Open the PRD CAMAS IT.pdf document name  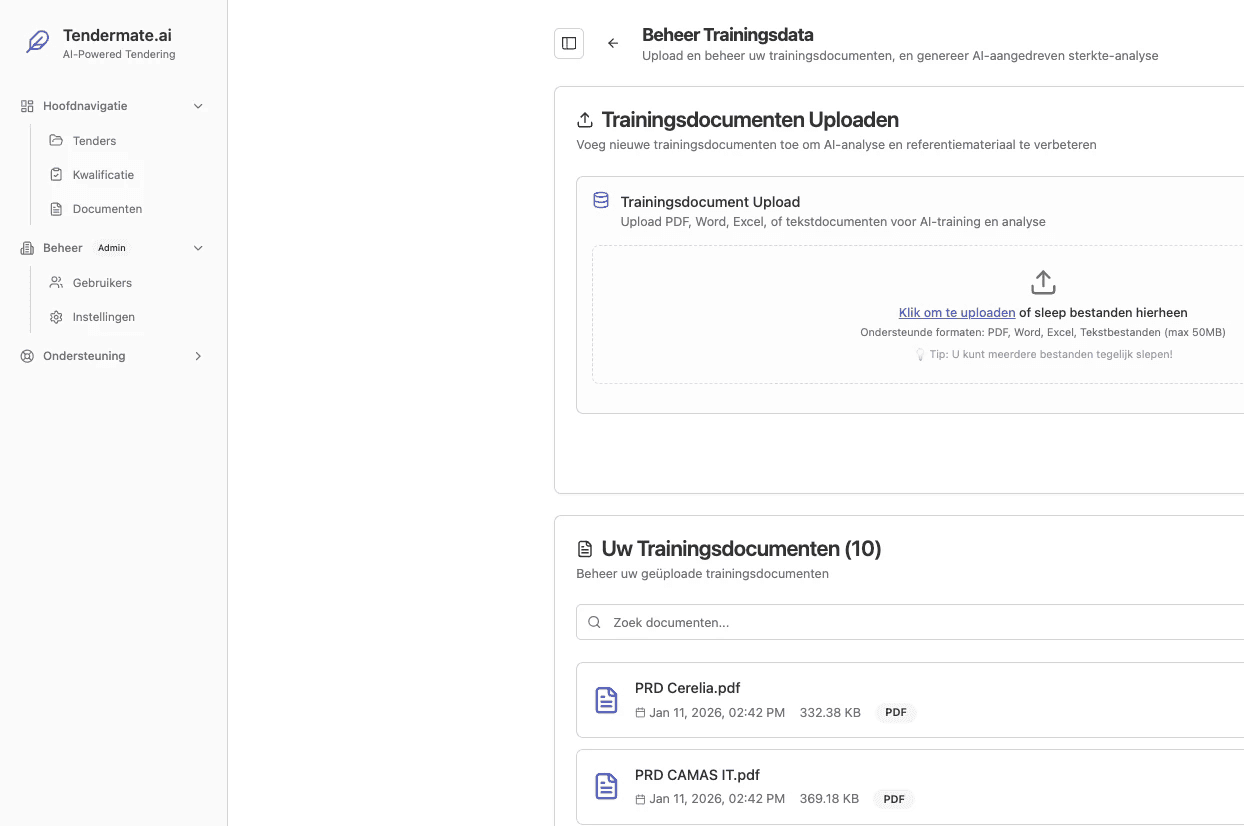(697, 775)
